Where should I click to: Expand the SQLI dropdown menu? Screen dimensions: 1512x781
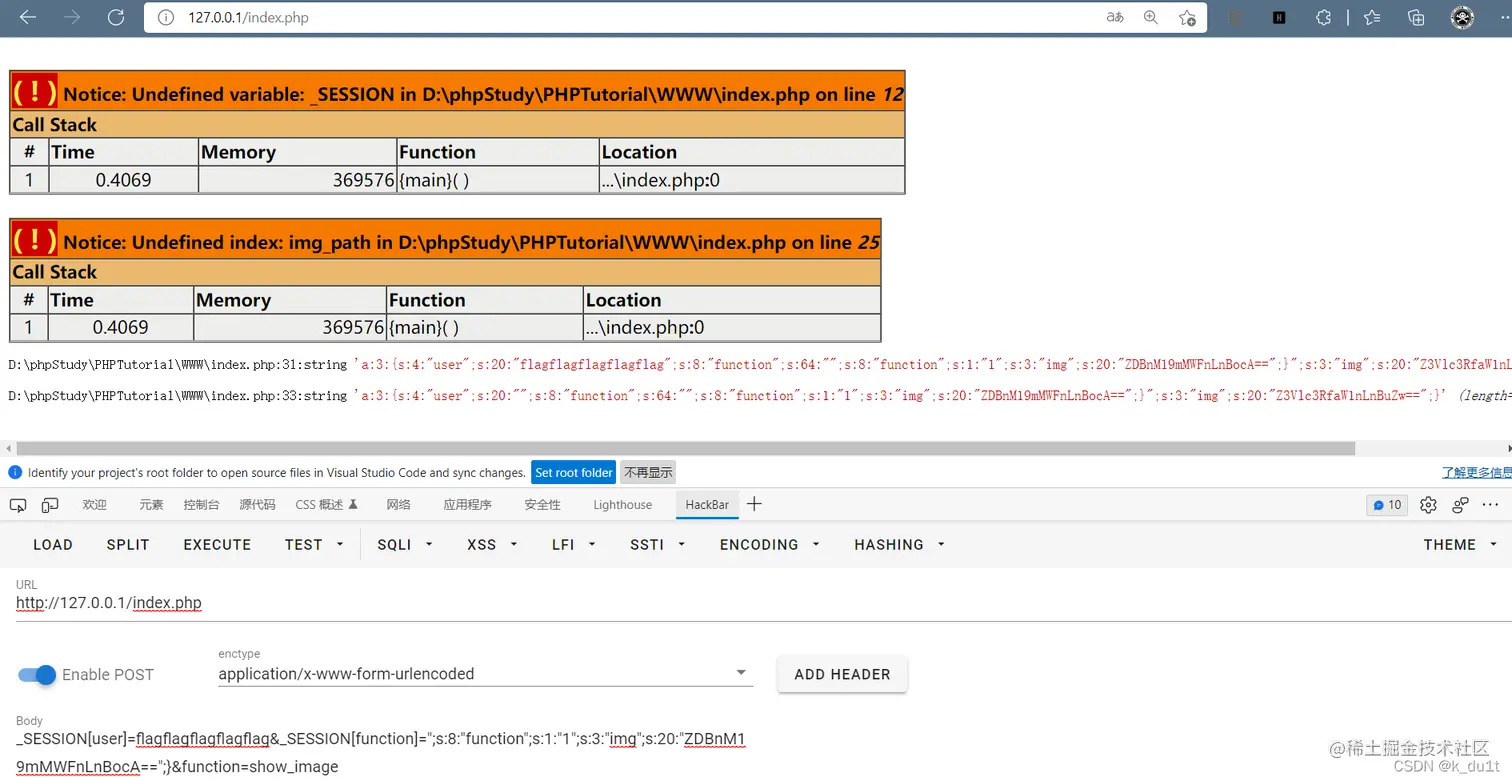click(x=405, y=544)
